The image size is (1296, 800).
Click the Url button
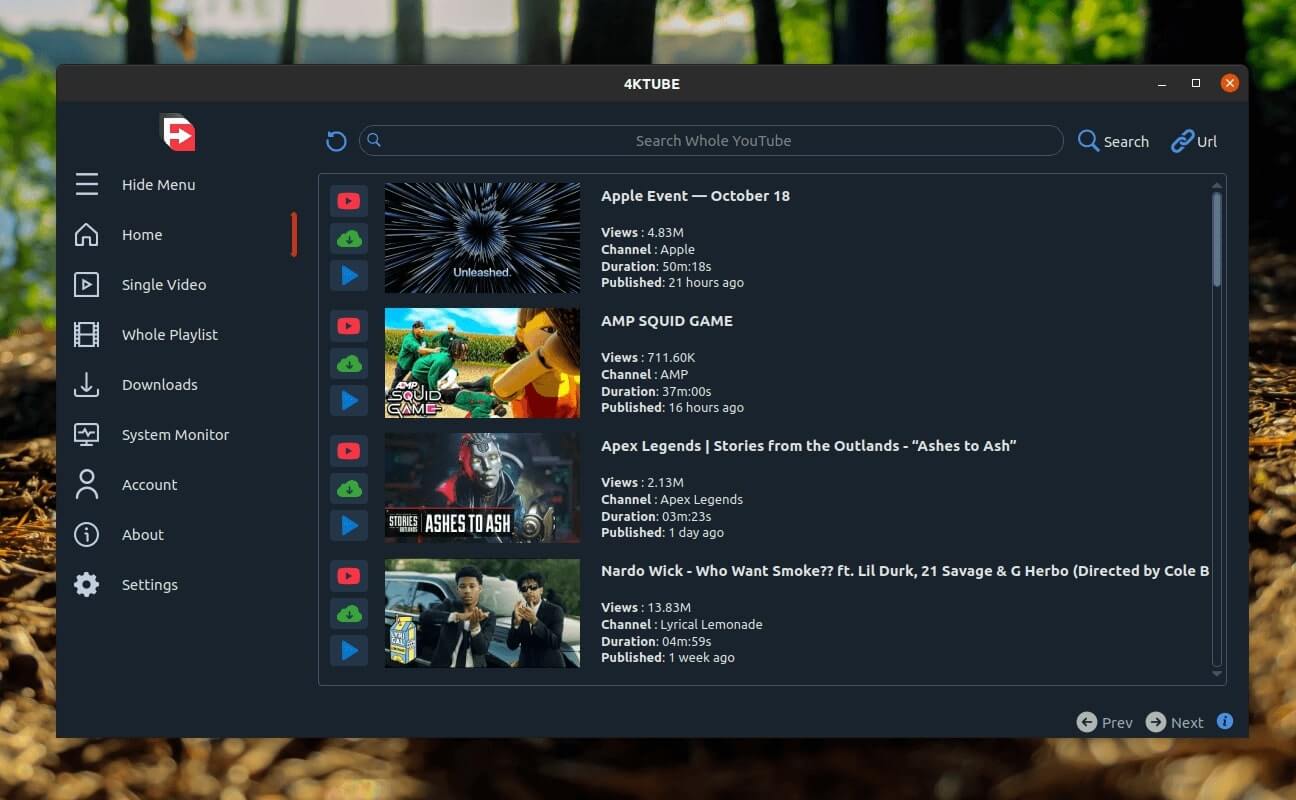[1194, 142]
